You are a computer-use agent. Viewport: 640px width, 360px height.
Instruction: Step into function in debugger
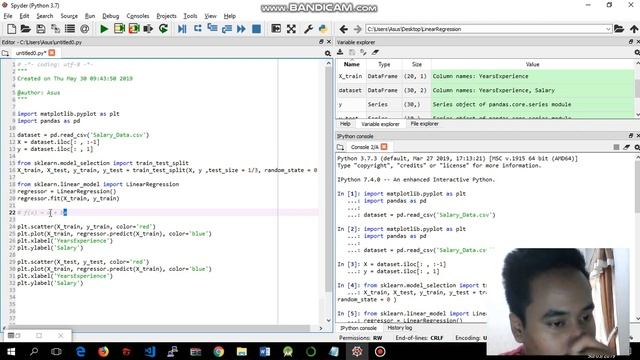212,29
